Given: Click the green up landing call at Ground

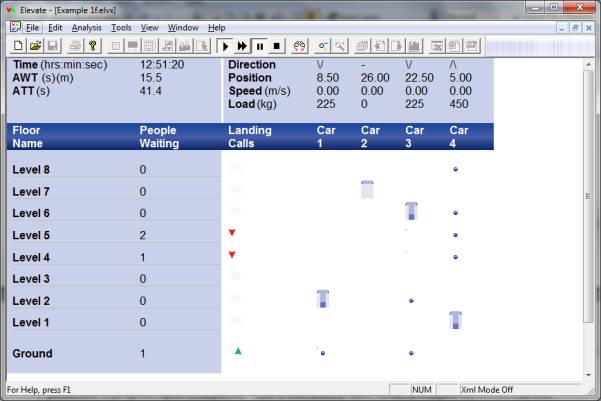Looking at the screenshot, I should click(x=238, y=351).
